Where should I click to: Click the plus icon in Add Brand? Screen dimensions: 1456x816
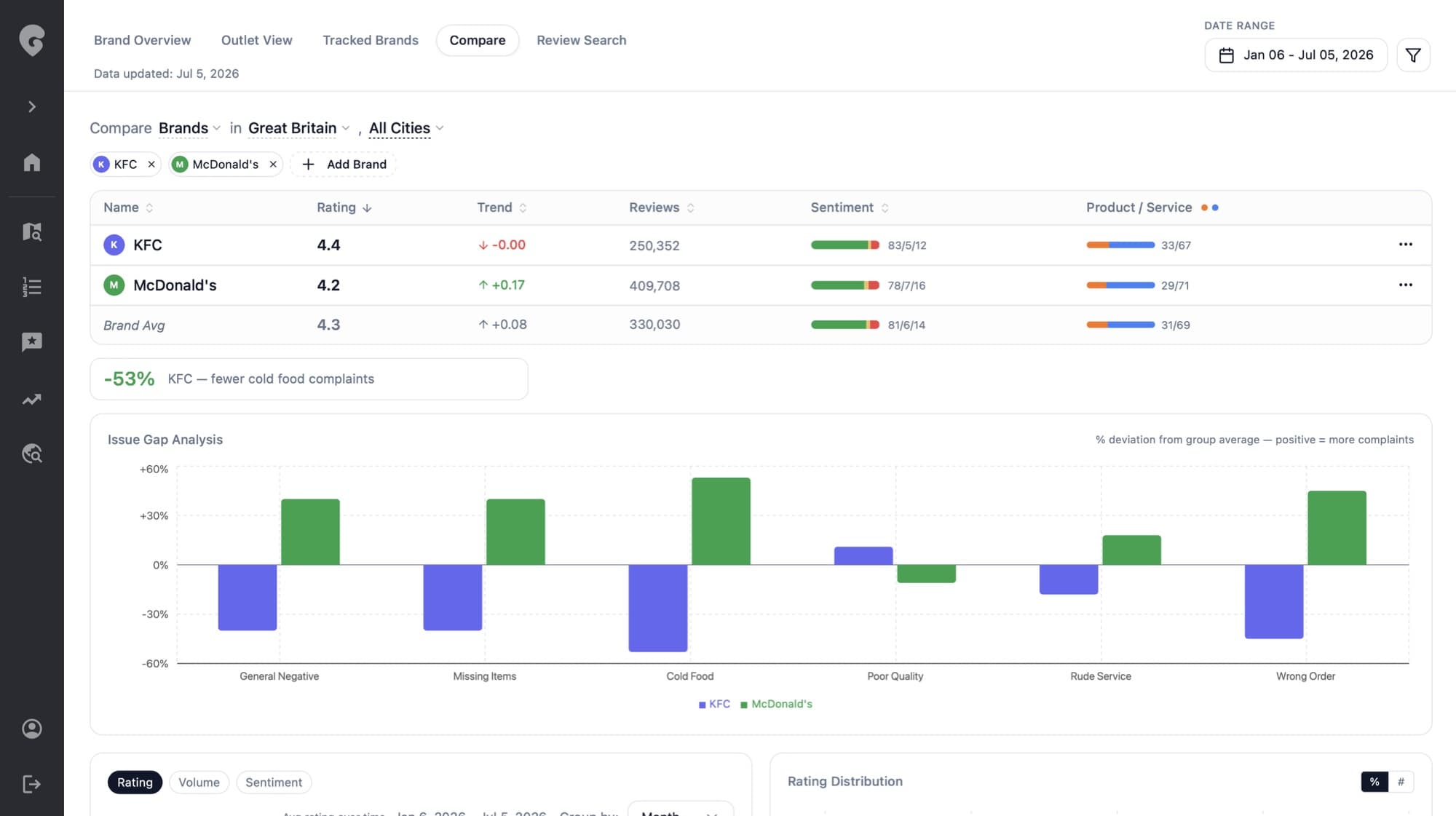308,165
